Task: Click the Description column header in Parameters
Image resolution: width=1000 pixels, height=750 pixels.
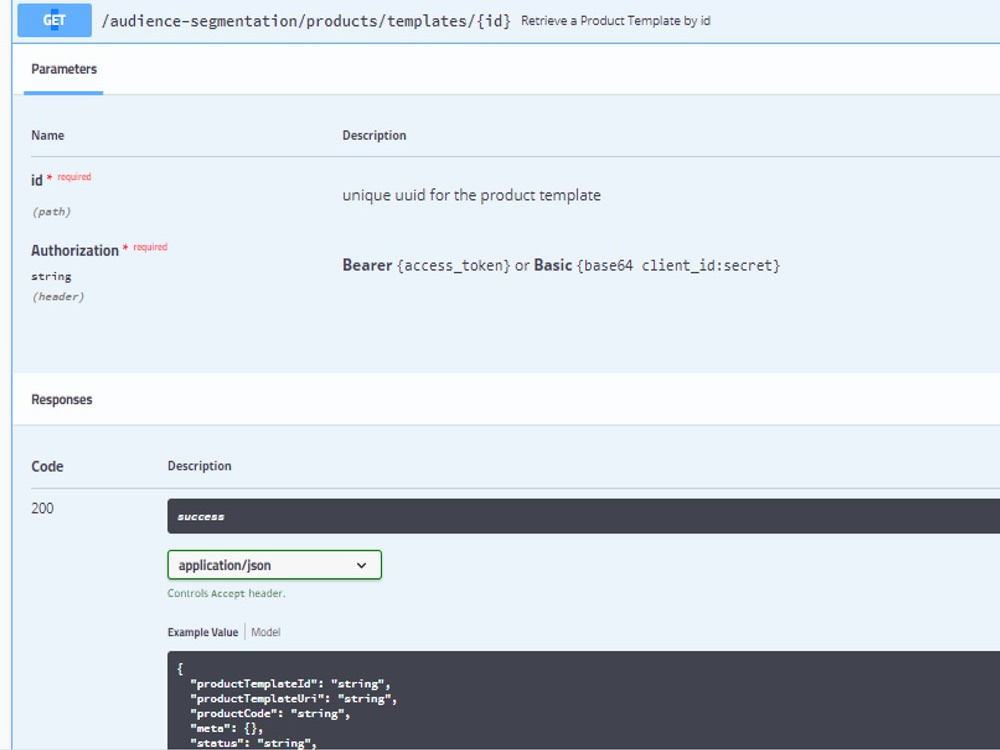Action: pos(374,135)
